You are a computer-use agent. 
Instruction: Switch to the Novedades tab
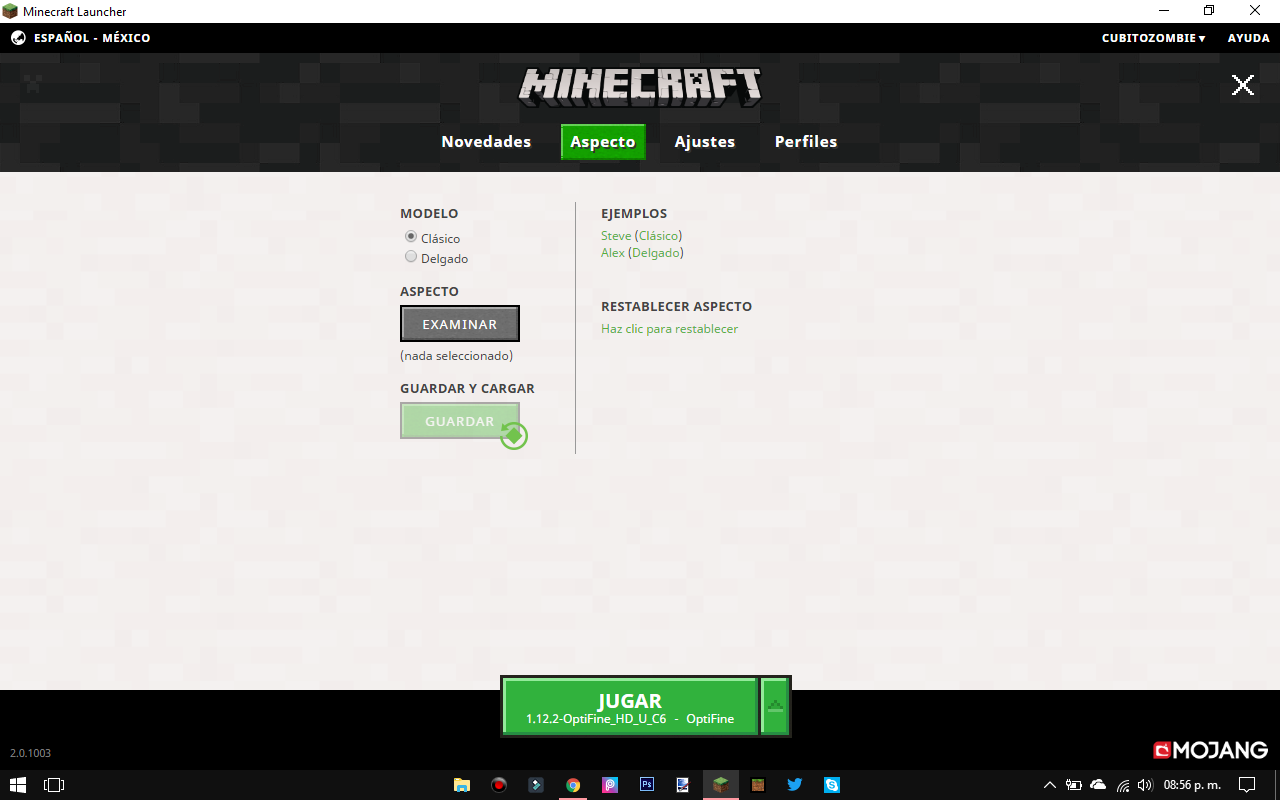click(x=486, y=142)
